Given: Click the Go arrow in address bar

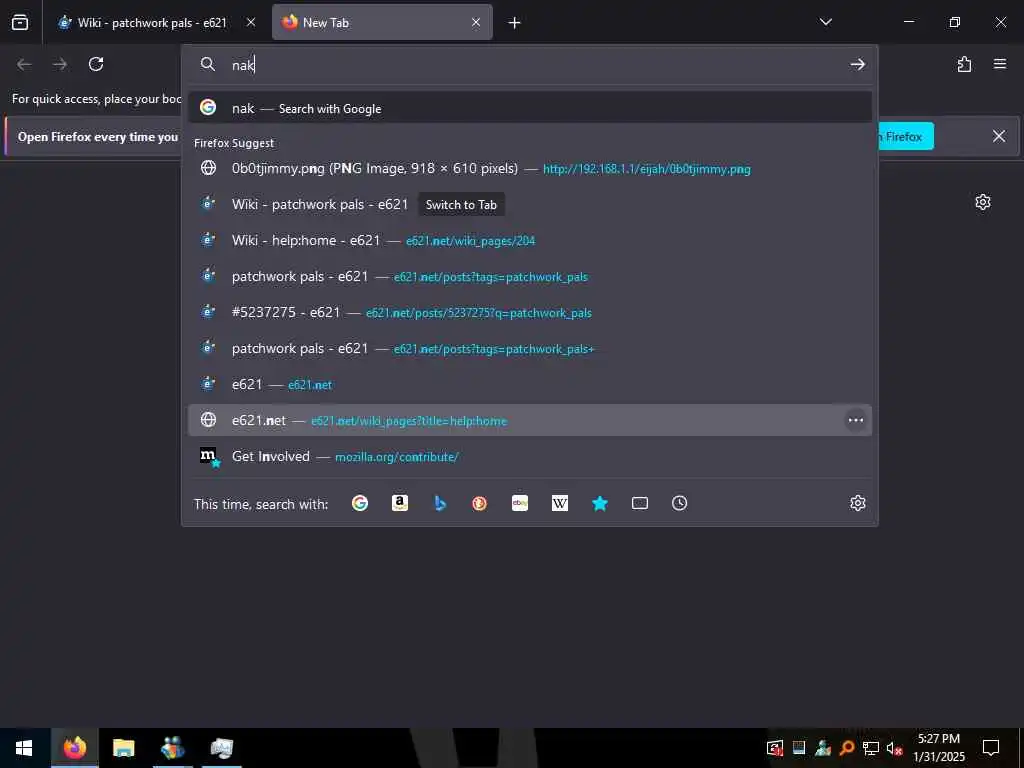Looking at the screenshot, I should coord(857,65).
